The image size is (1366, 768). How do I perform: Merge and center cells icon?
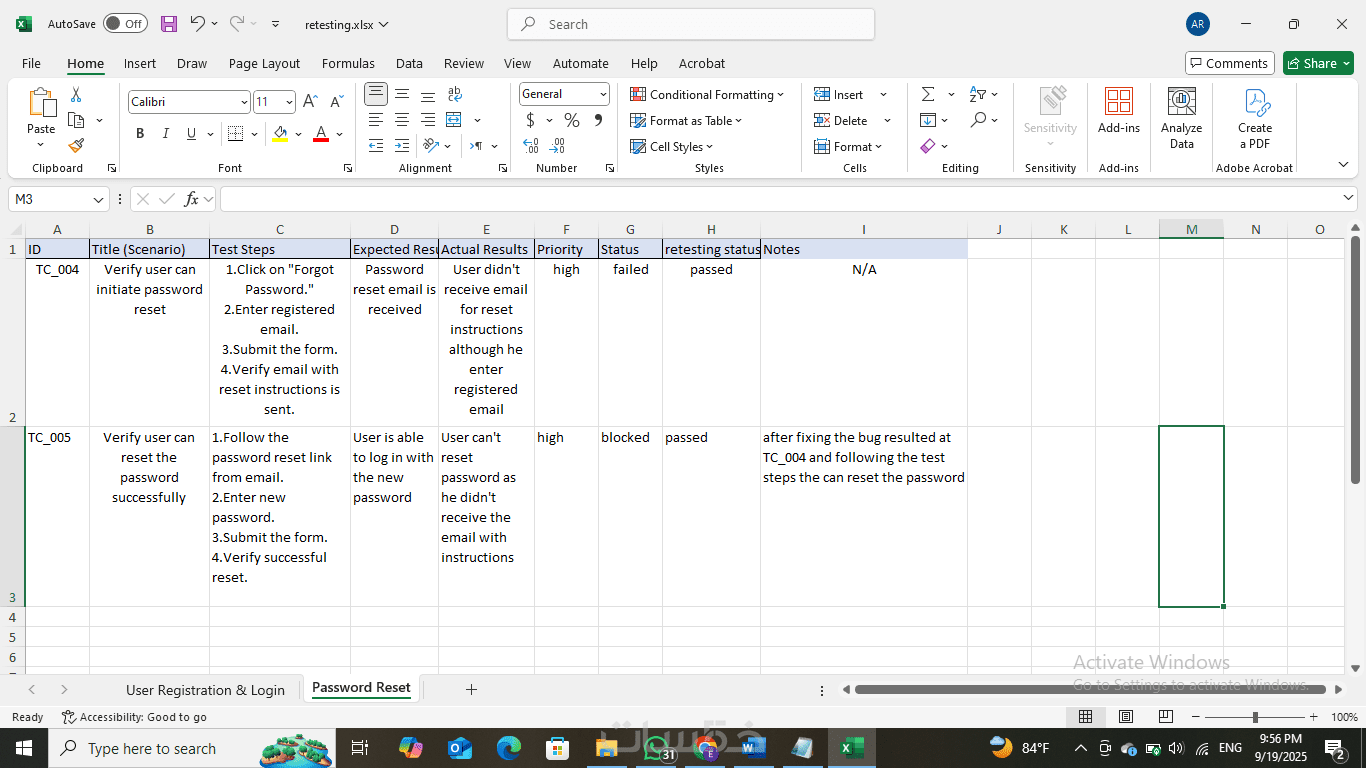click(454, 120)
